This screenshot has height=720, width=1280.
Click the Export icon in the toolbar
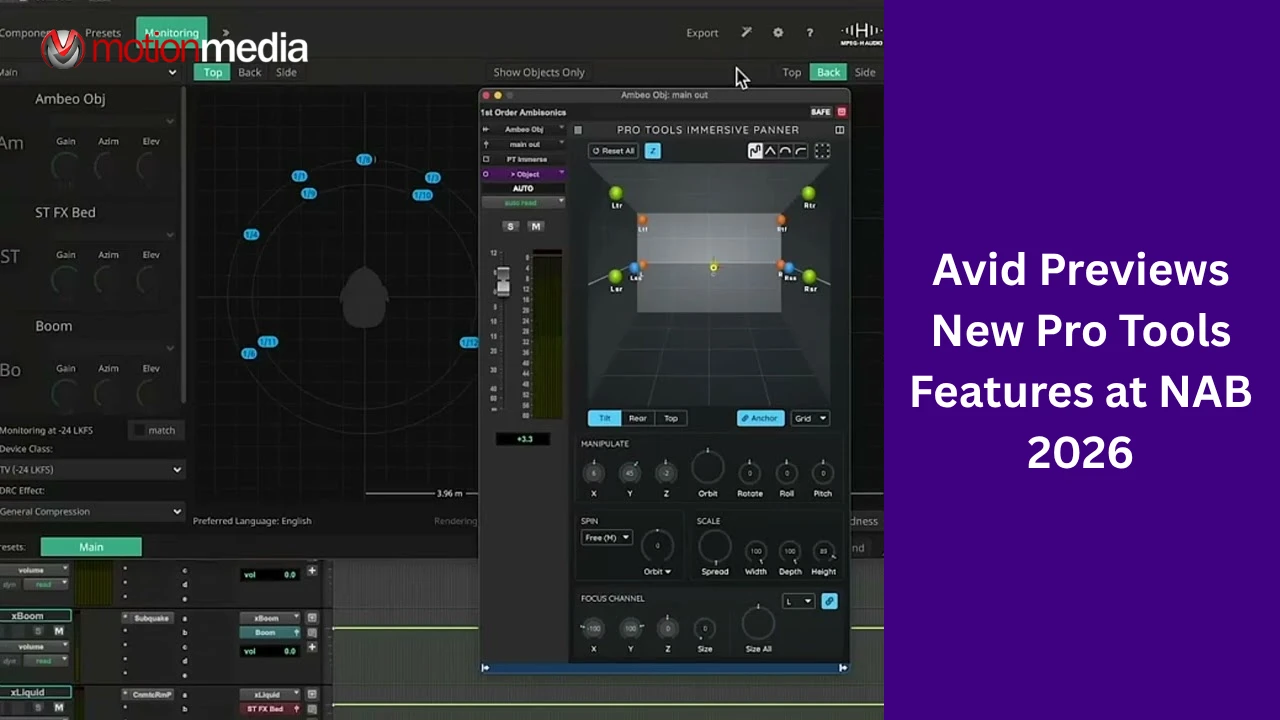pos(702,33)
